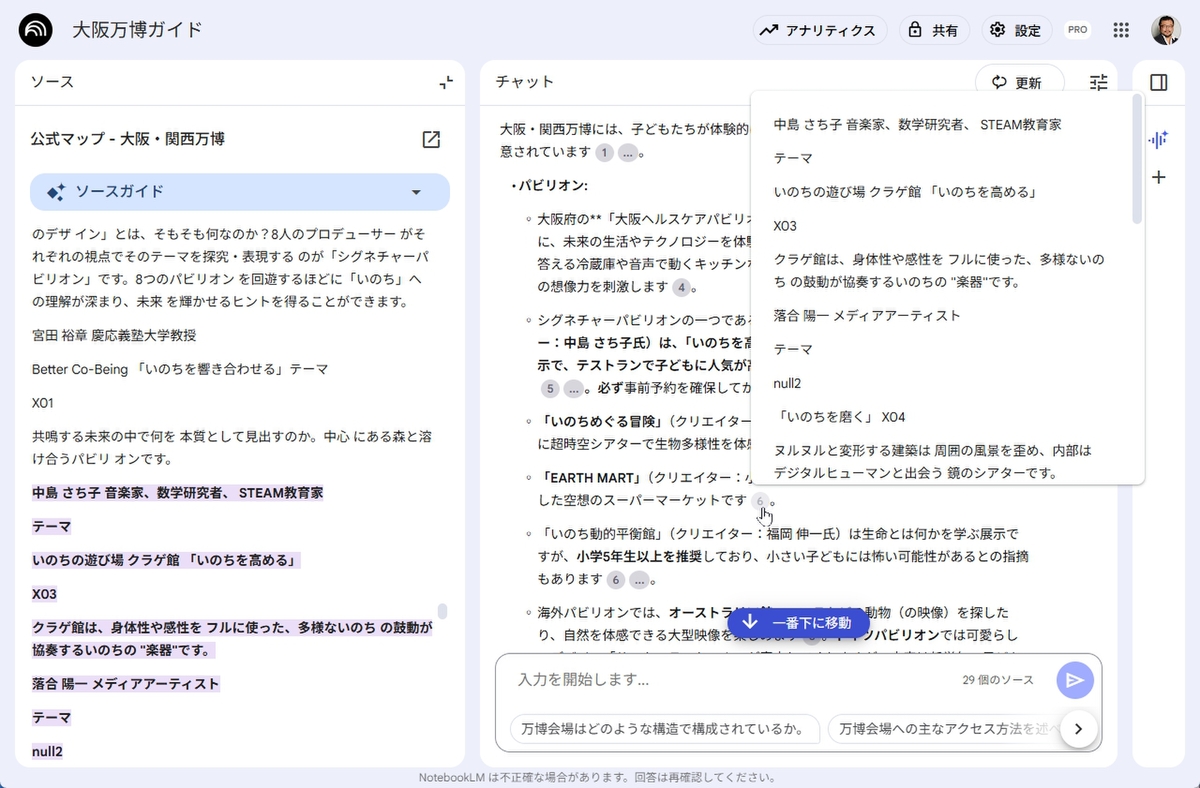Image resolution: width=1200 pixels, height=788 pixels.
Task: Click 更新 refresh button in chat
Action: pos(1018,83)
